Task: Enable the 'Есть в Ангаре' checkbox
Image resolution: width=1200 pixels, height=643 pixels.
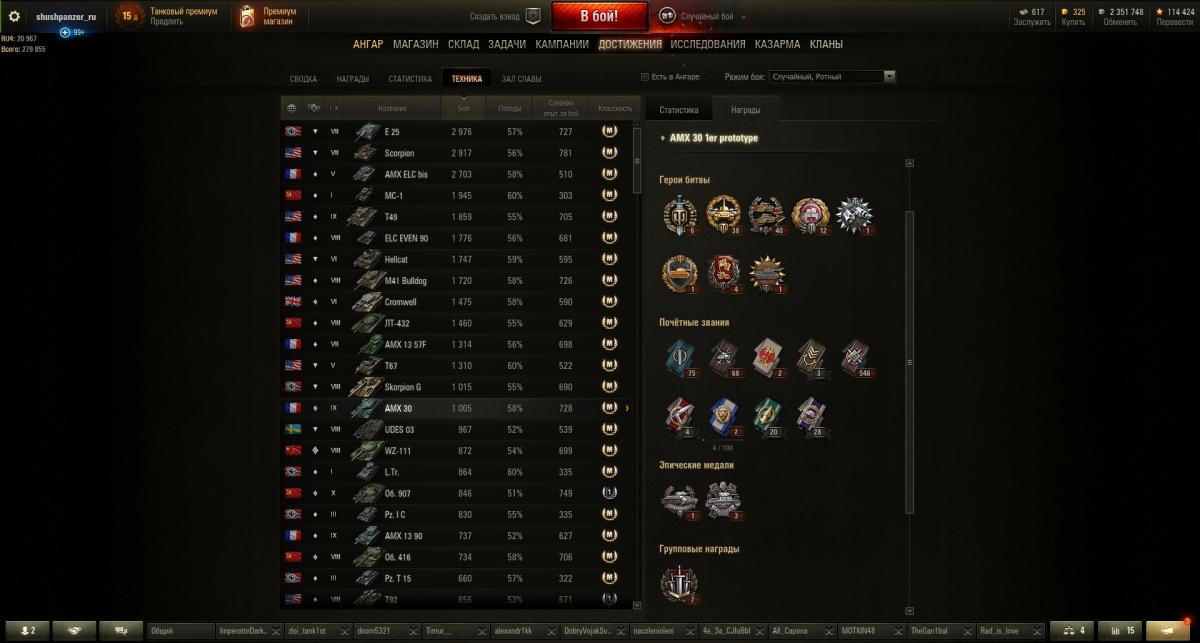Action: click(x=645, y=77)
